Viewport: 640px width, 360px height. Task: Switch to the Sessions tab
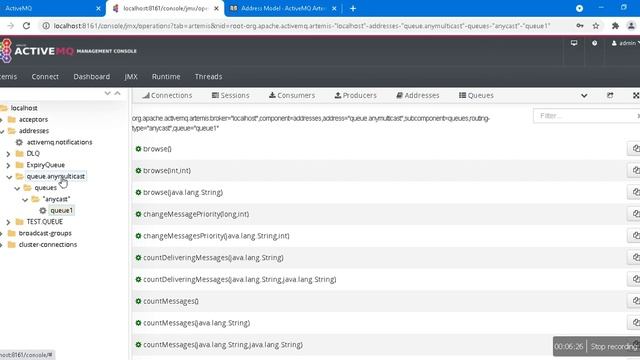231,96
